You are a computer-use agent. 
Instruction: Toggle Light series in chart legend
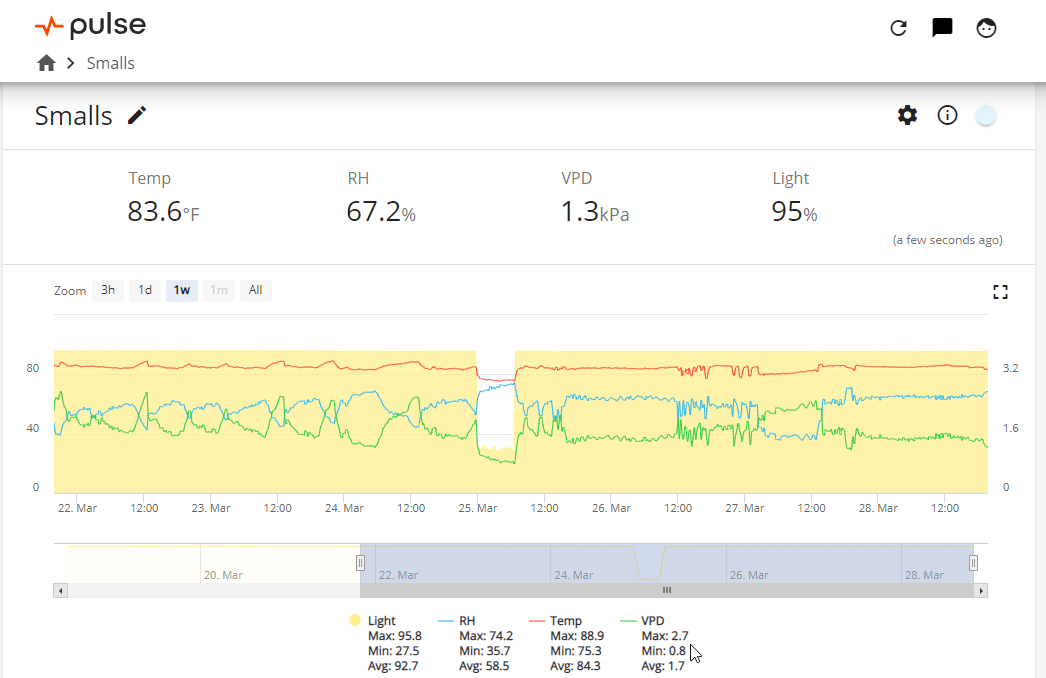[374, 621]
